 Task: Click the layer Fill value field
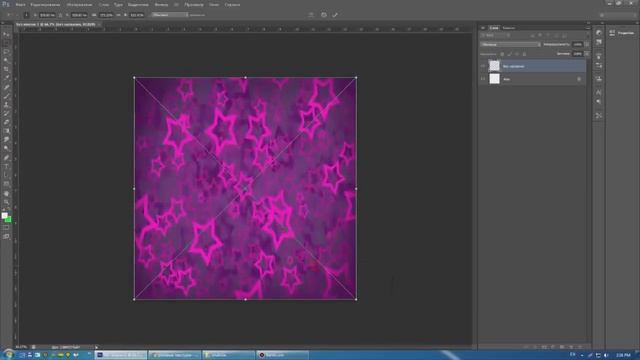pos(577,54)
